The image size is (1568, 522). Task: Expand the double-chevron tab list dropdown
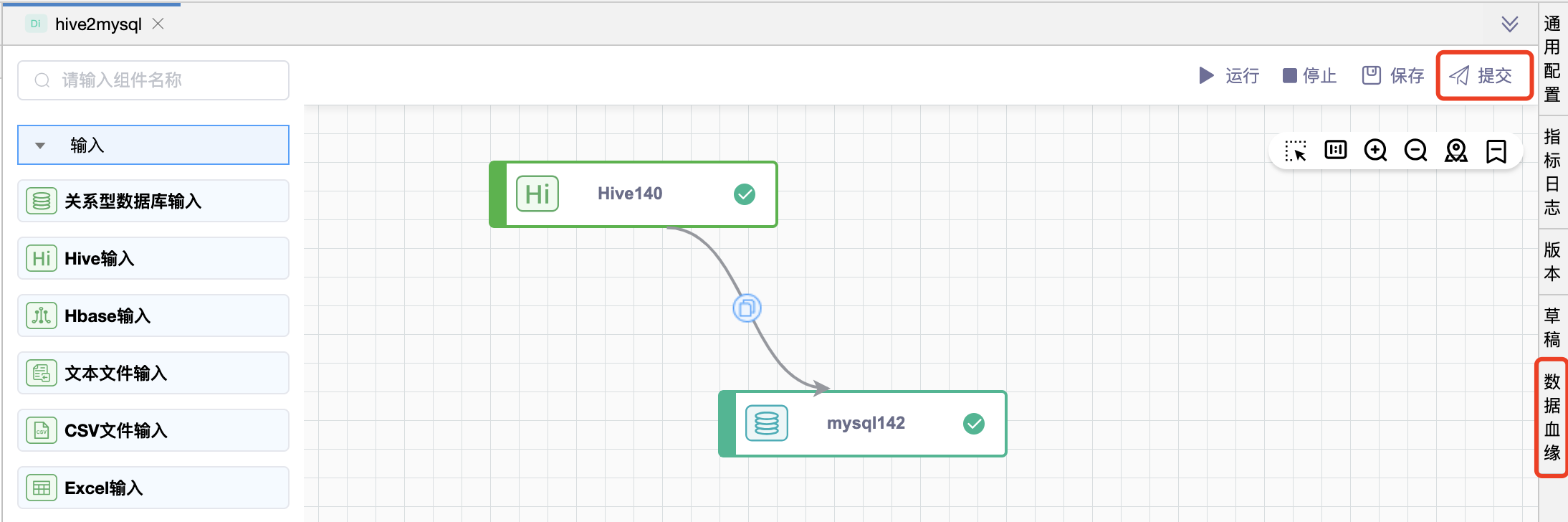pos(1510,24)
